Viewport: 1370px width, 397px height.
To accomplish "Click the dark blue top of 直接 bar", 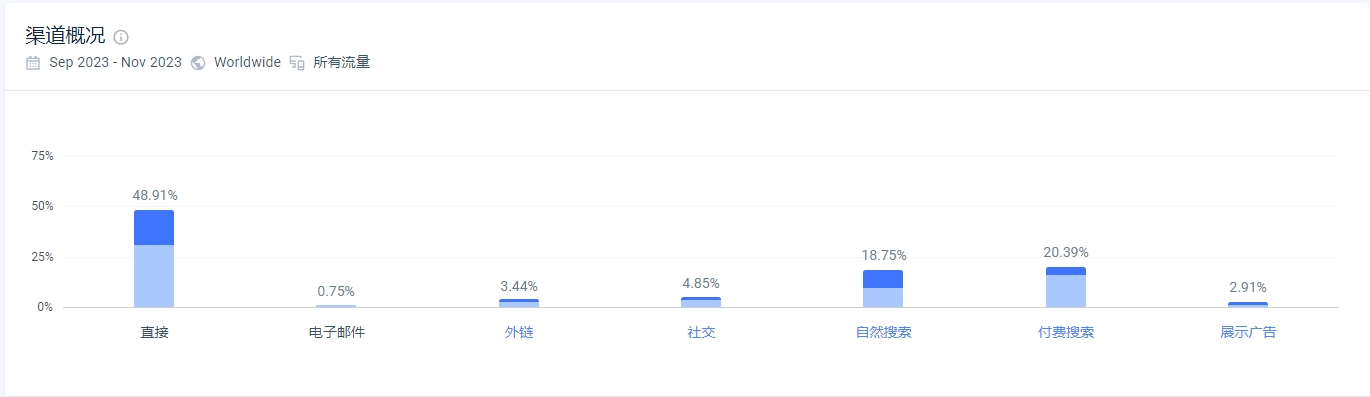I will click(x=154, y=227).
